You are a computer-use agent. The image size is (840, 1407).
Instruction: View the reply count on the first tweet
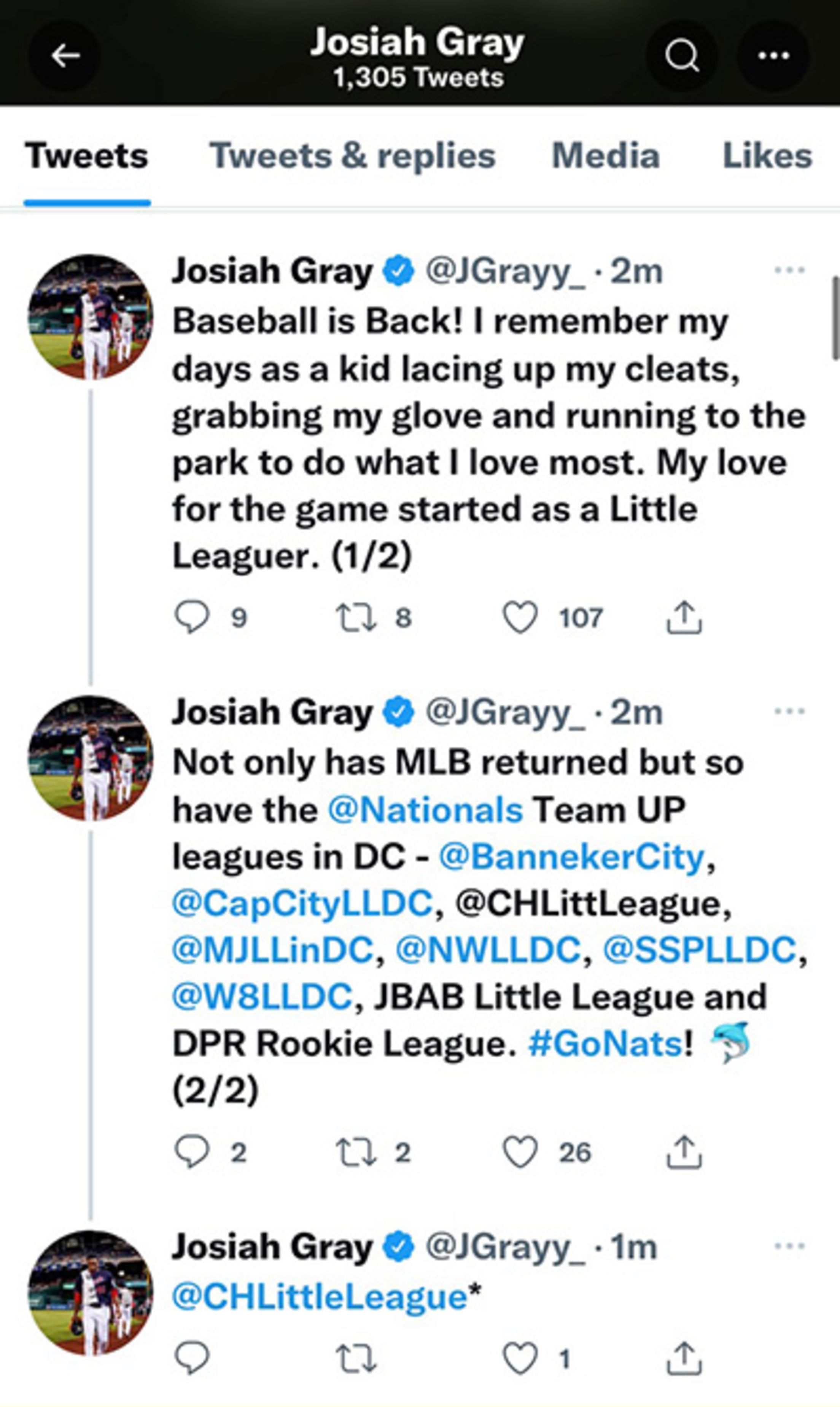[237, 618]
